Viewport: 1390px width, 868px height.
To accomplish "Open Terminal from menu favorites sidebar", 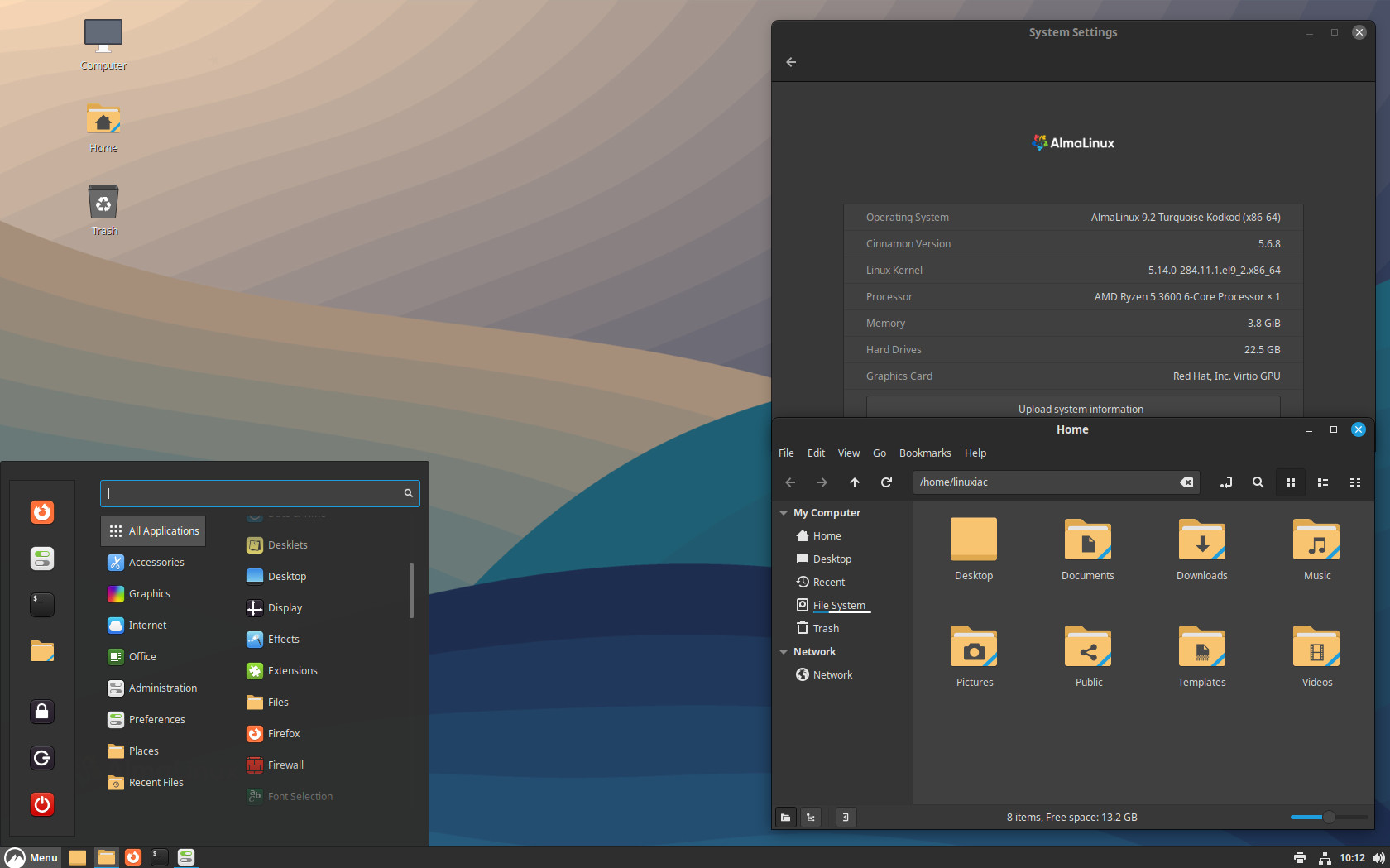I will 42,605.
